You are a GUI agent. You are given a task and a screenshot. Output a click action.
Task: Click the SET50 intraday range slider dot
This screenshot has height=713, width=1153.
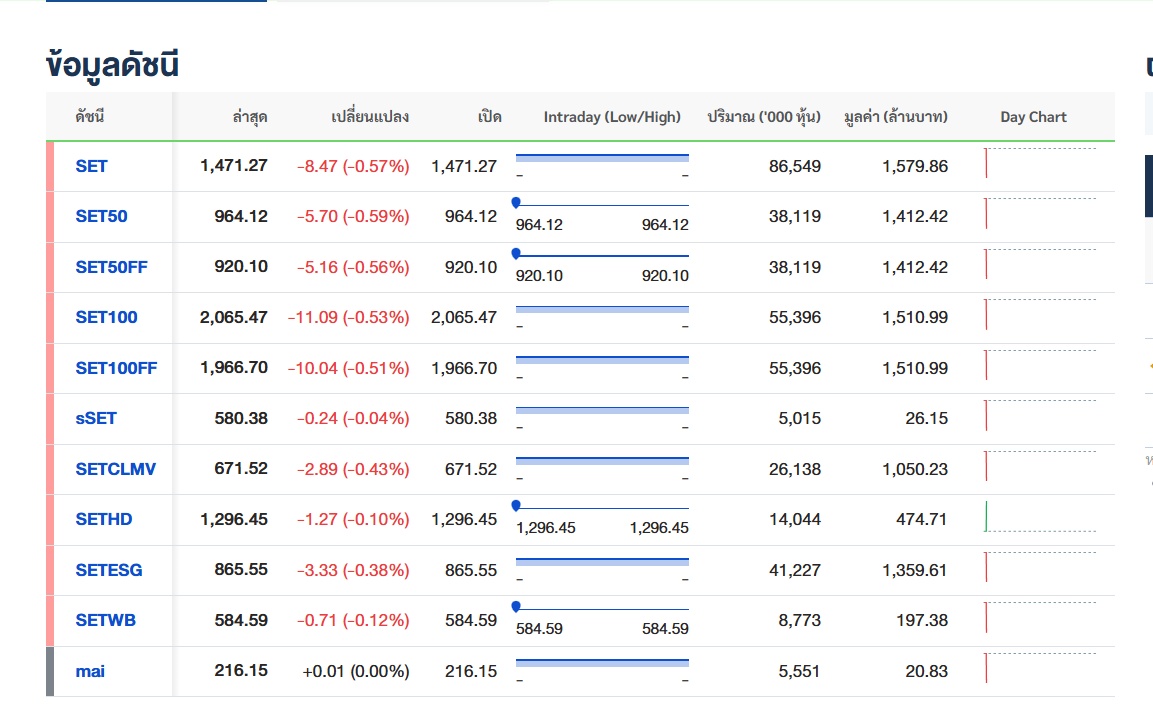[x=516, y=203]
